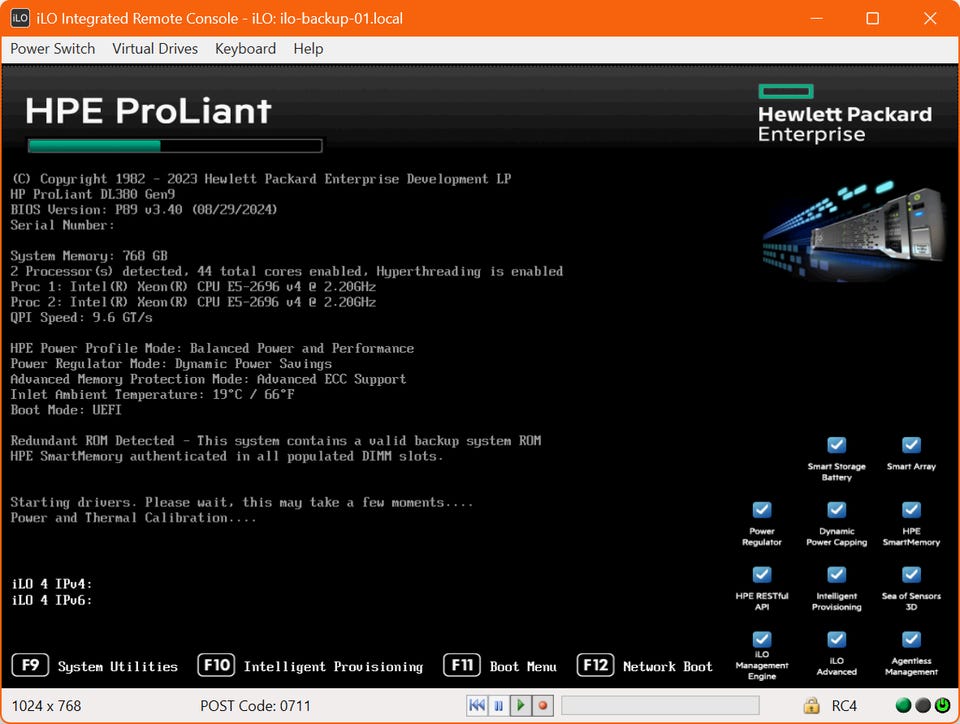Click the iLO 4 IPv6 line

pyautogui.click(x=52, y=600)
